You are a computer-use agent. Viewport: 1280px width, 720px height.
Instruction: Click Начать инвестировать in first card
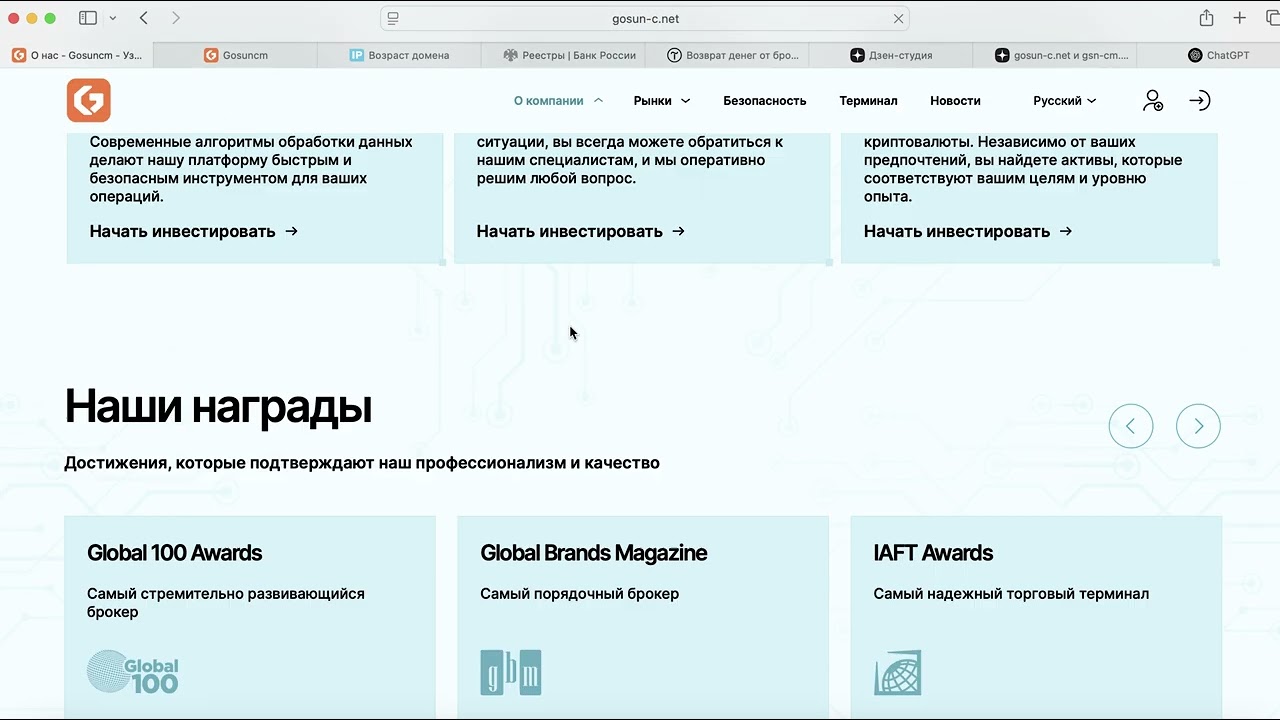click(x=194, y=231)
